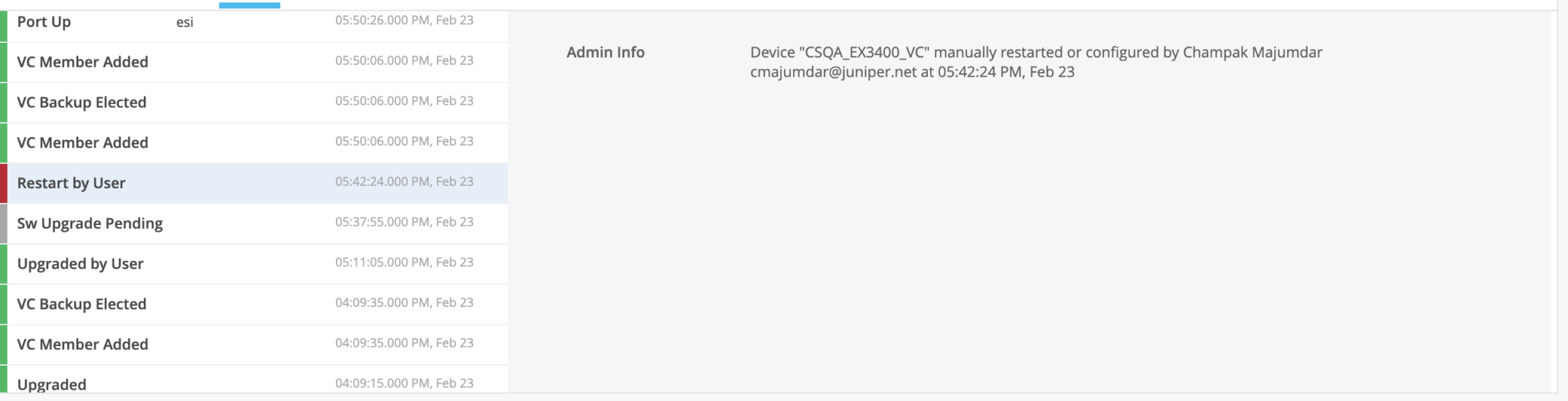This screenshot has width=1568, height=401.
Task: Open VC Member Added event at 04:09:35
Action: [x=254, y=344]
